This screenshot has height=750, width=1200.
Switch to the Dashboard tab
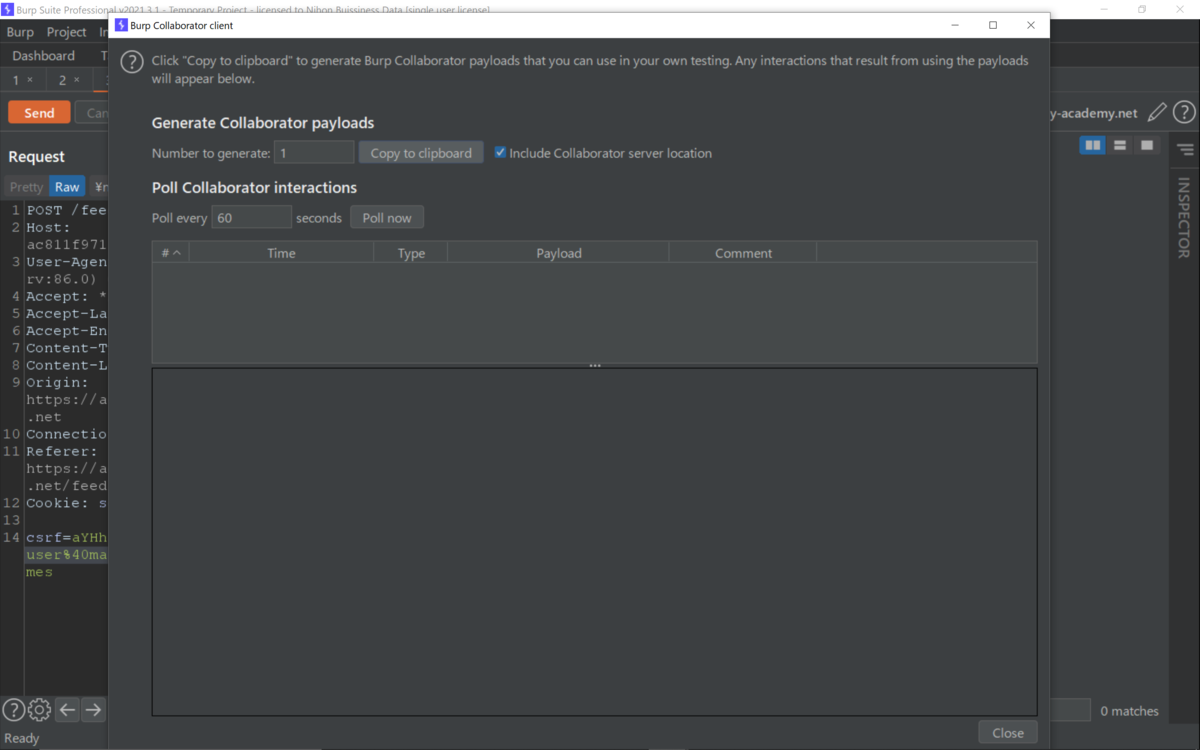[x=44, y=56]
